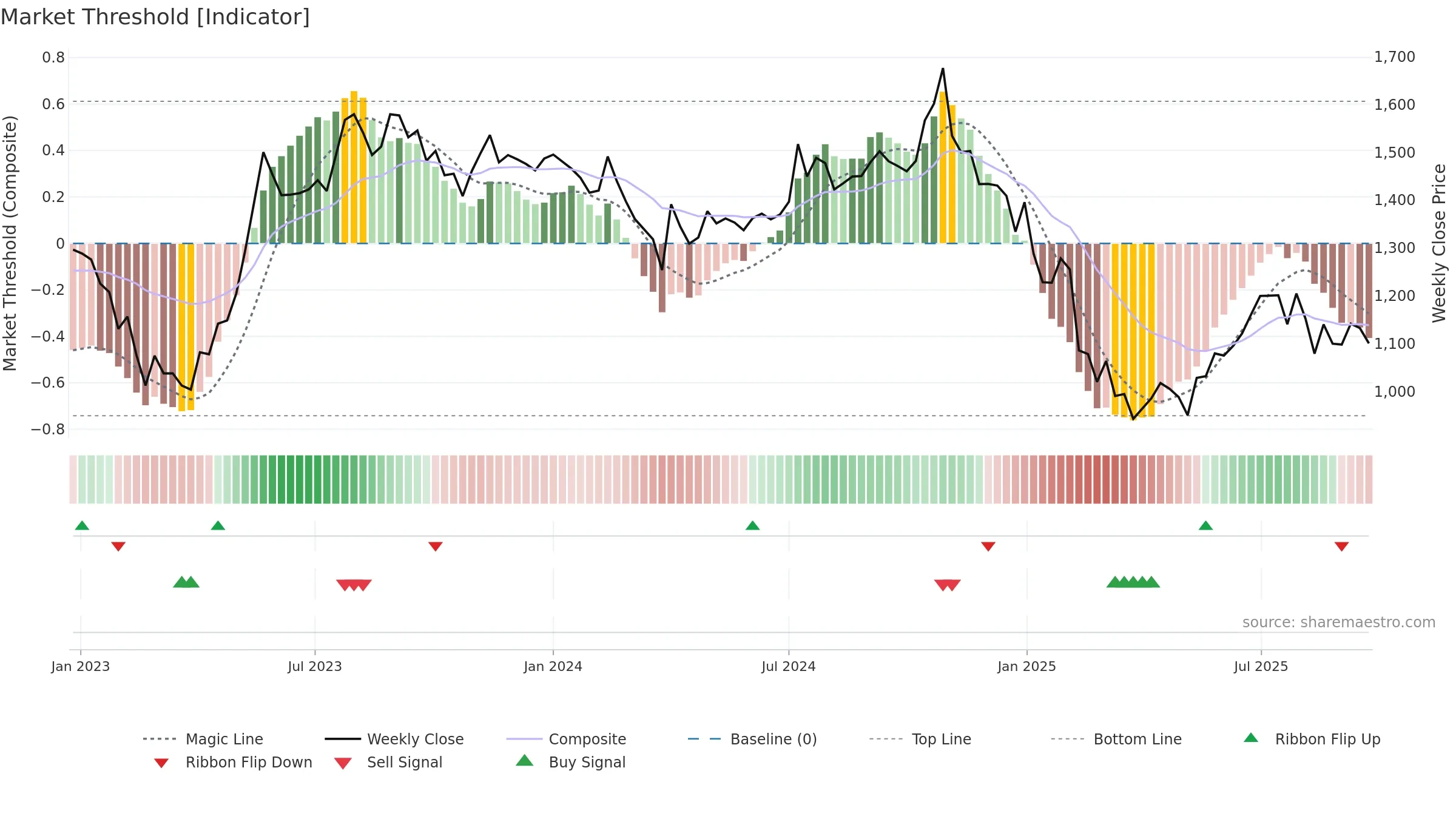Image resolution: width=1456 pixels, height=819 pixels.
Task: Click the −0.8 left axis tick label
Action: coord(48,430)
